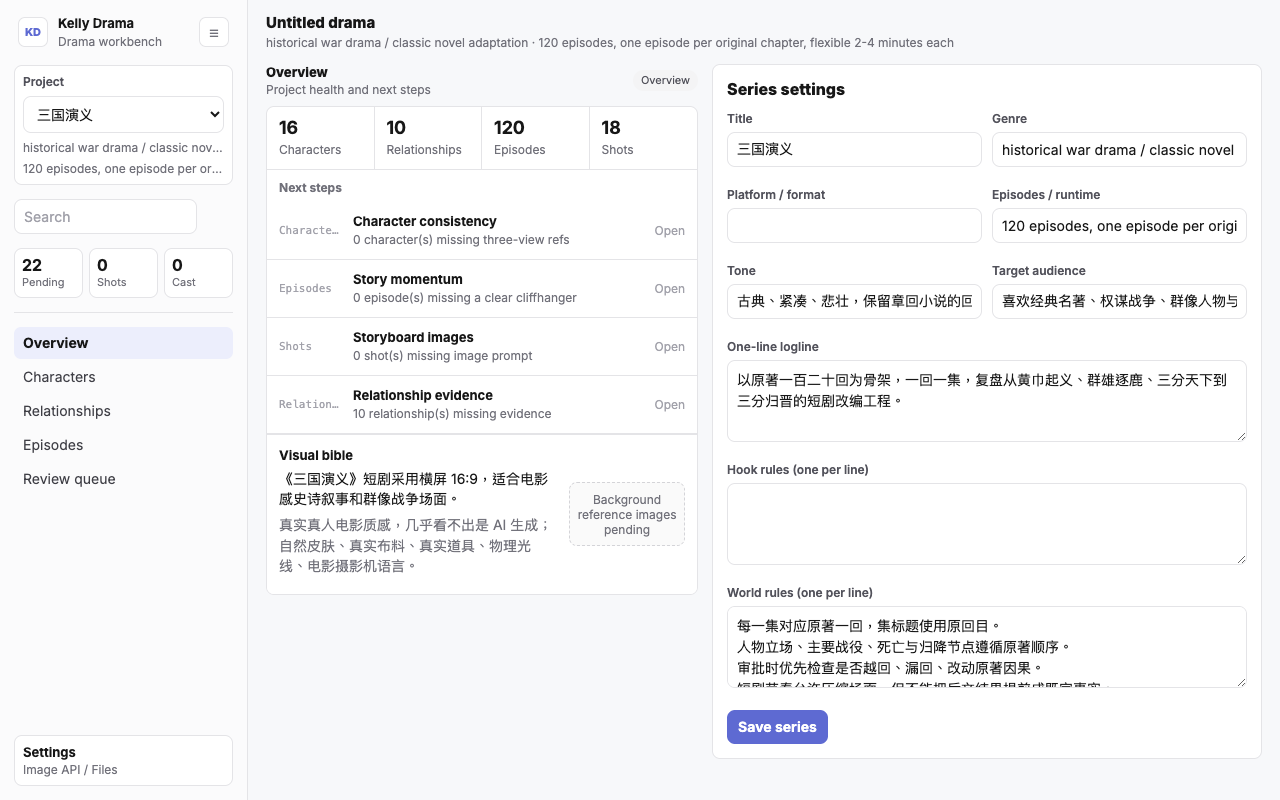Edit the Target audience field
This screenshot has width=1280, height=800.
[1119, 301]
